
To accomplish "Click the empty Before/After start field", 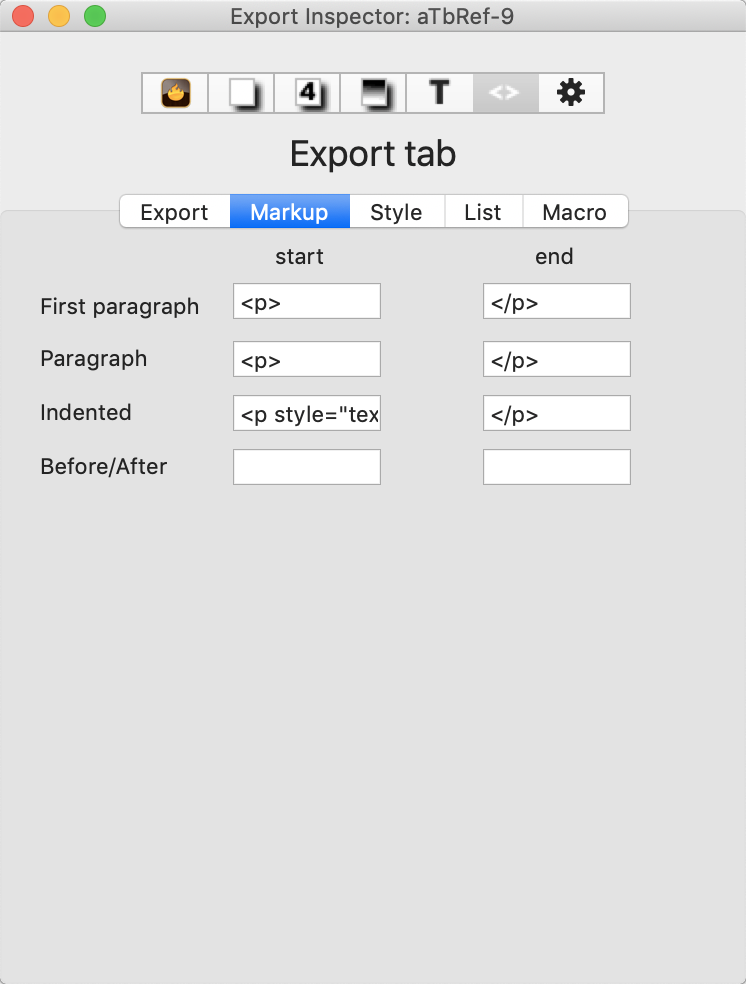I will click(x=306, y=467).
